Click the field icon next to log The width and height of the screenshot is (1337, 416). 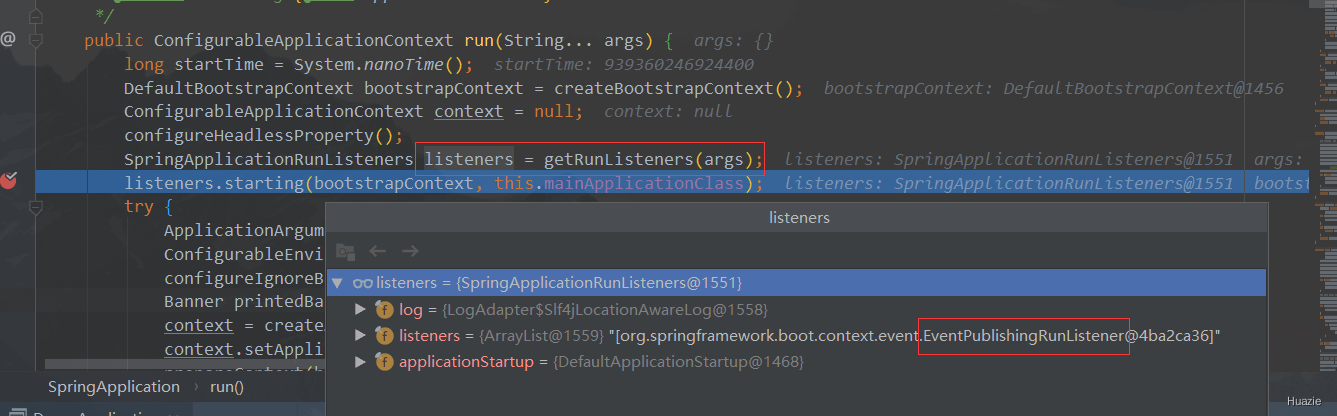point(384,310)
